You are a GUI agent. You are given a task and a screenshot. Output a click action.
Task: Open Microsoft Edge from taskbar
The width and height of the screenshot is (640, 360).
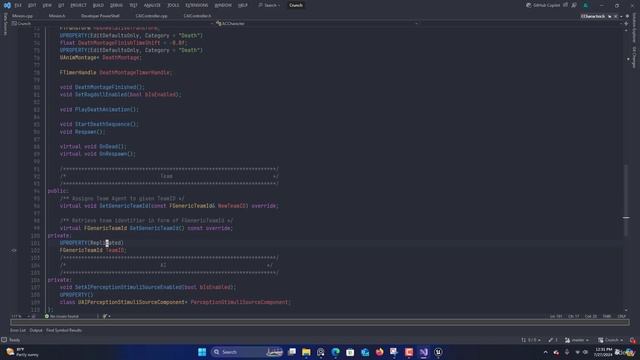point(336,352)
